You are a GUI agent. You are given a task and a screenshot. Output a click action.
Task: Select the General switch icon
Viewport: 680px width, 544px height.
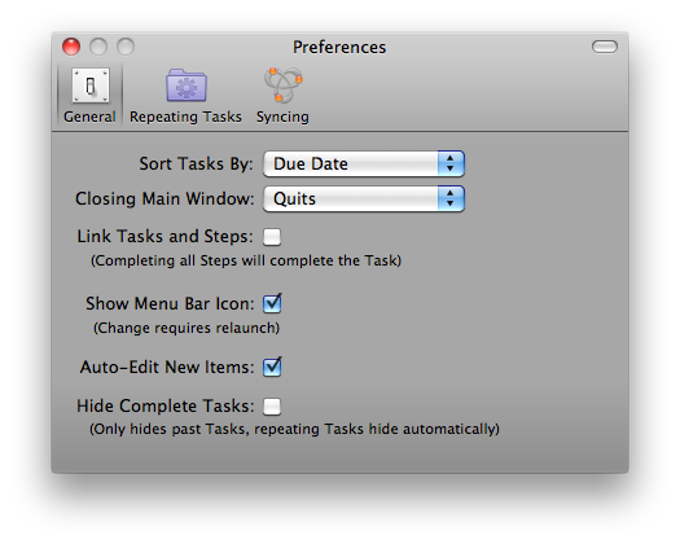point(90,86)
